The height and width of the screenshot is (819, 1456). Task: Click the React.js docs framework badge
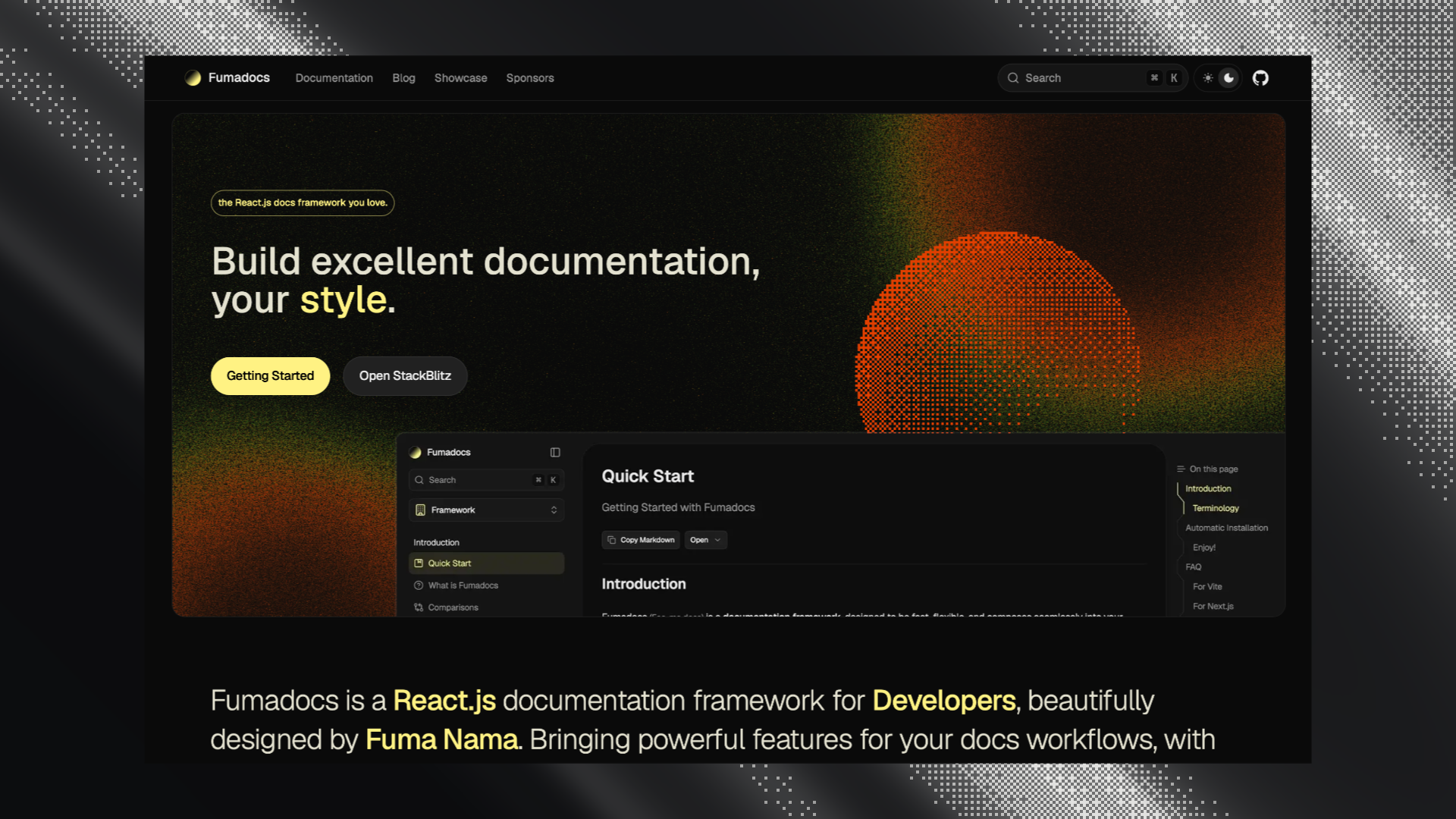[303, 202]
